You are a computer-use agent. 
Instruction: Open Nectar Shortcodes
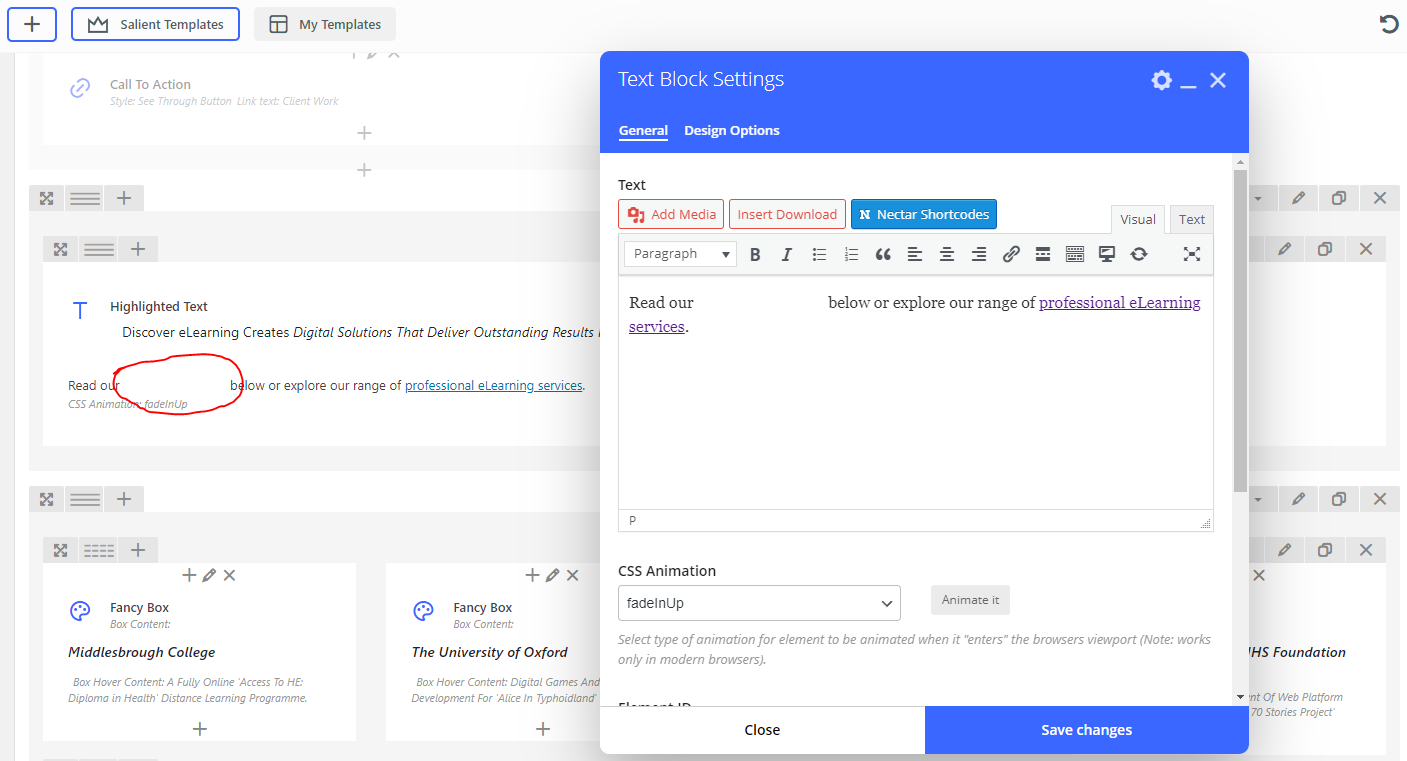pyautogui.click(x=923, y=214)
